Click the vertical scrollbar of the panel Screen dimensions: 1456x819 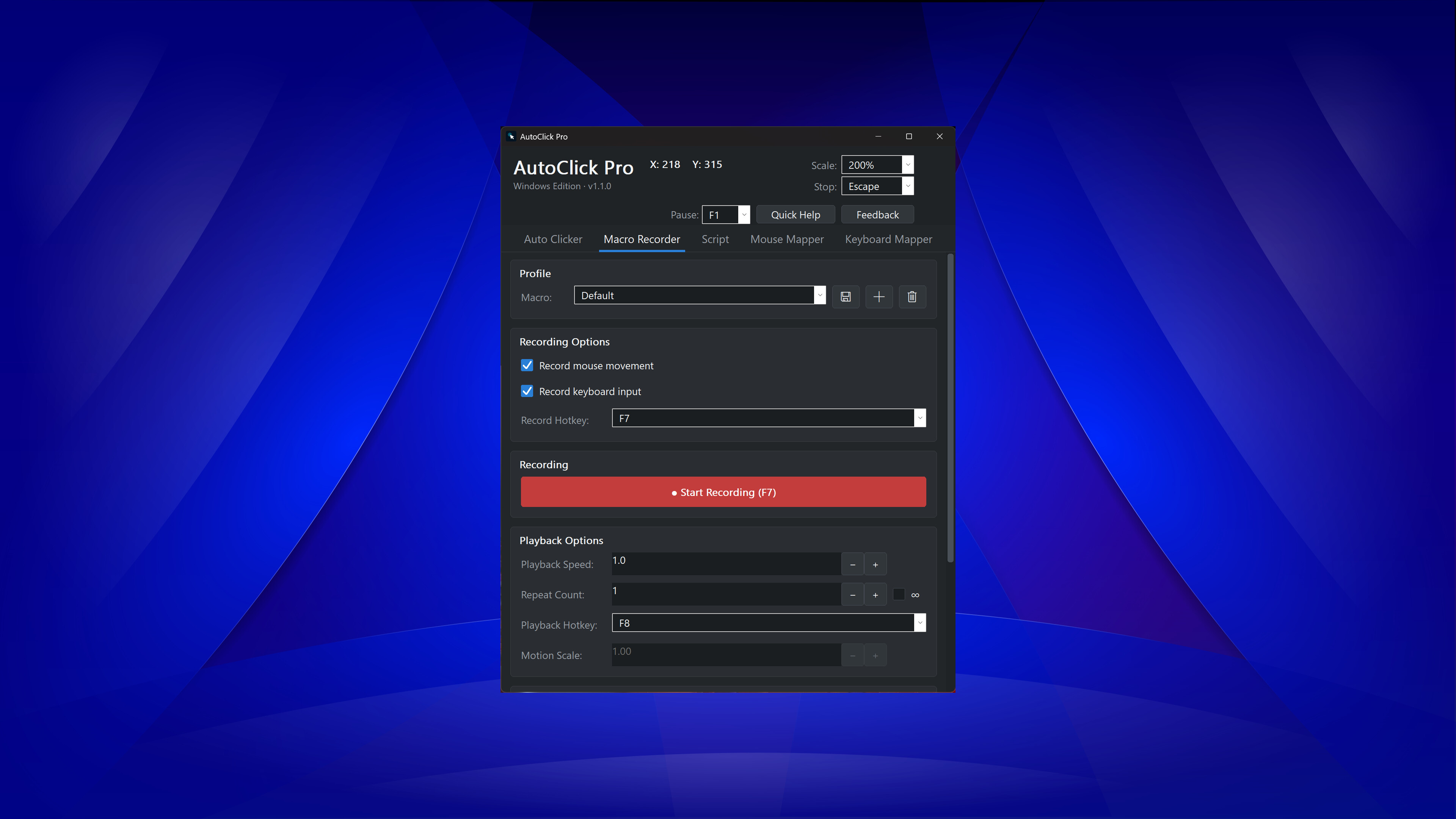tap(950, 408)
